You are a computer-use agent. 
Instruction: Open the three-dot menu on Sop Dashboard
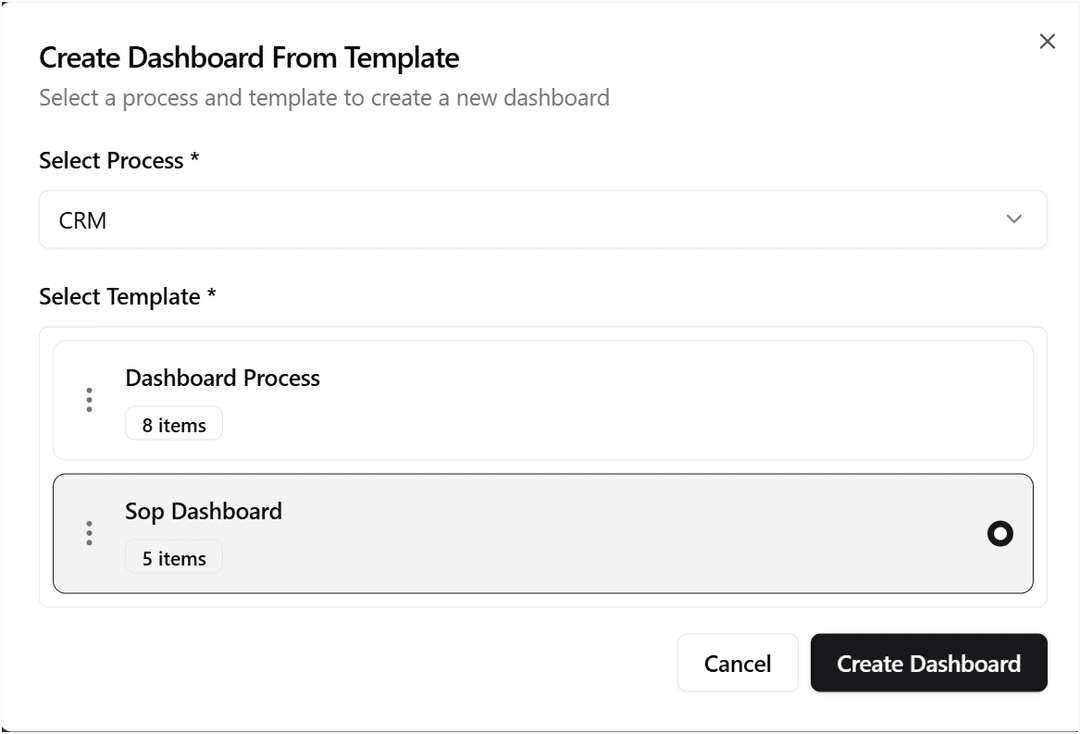coord(89,533)
